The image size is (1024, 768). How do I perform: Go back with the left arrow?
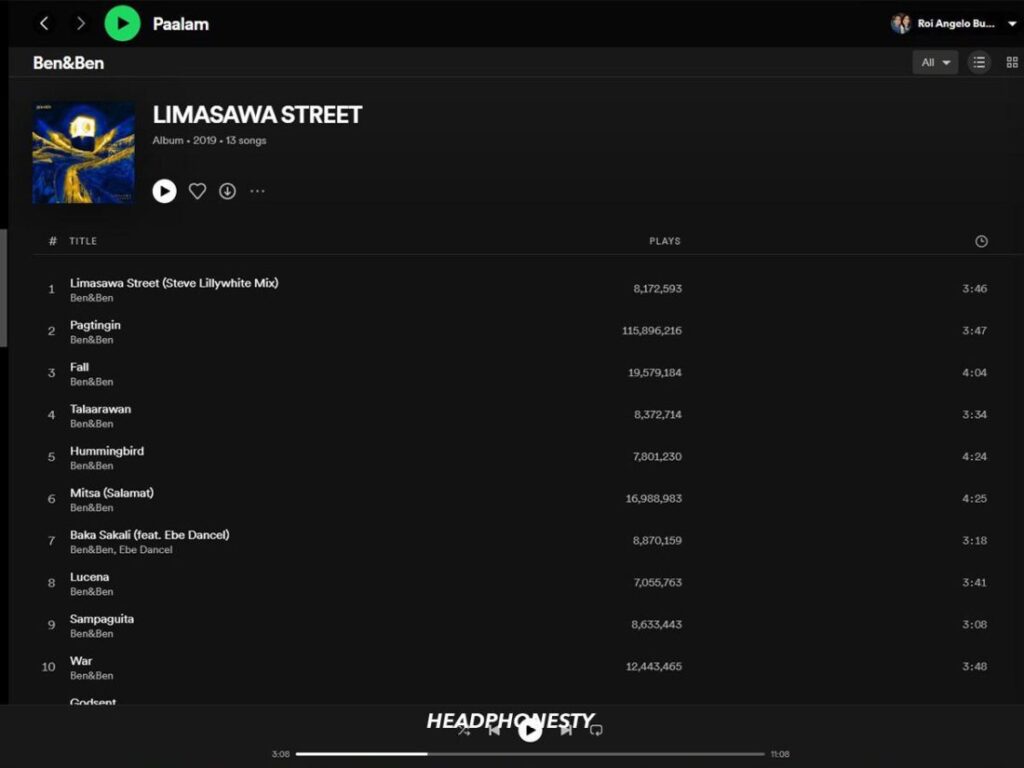click(x=44, y=24)
